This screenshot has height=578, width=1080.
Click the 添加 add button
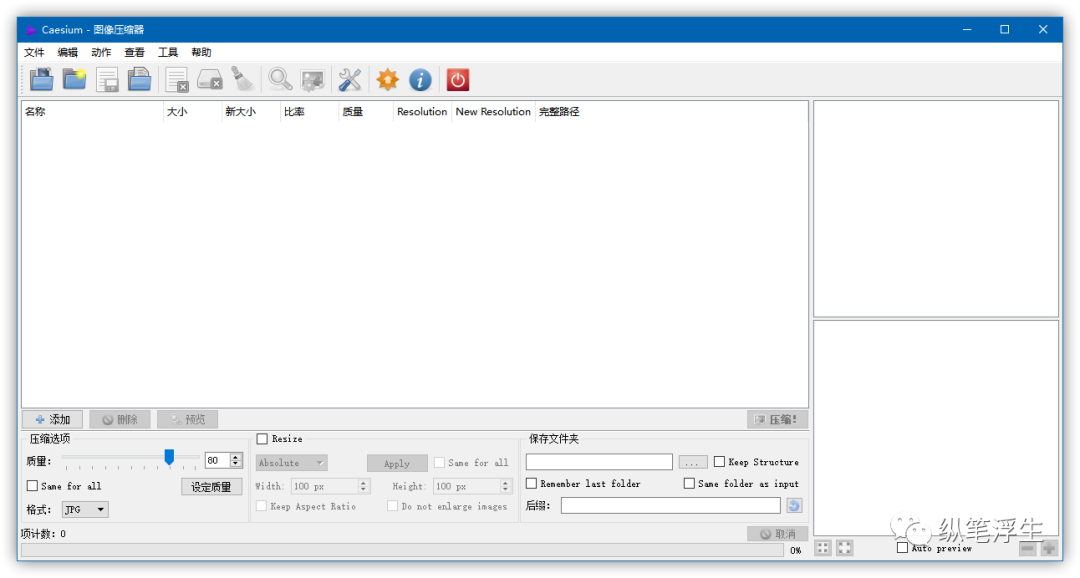coord(52,419)
